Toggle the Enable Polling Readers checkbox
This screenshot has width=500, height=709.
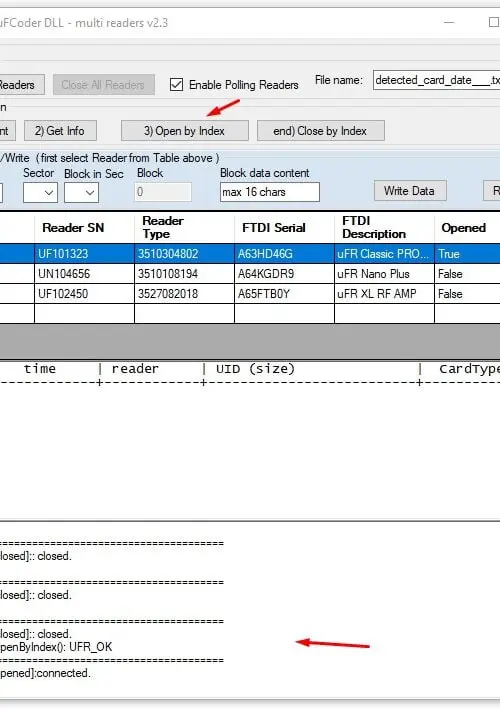[176, 85]
